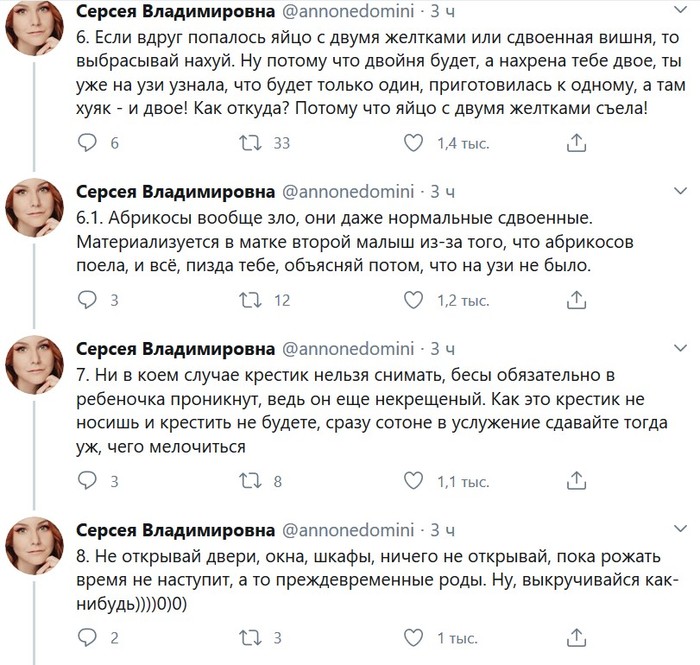
Task: Reply to tweet 7 about крестик
Action: click(87, 482)
